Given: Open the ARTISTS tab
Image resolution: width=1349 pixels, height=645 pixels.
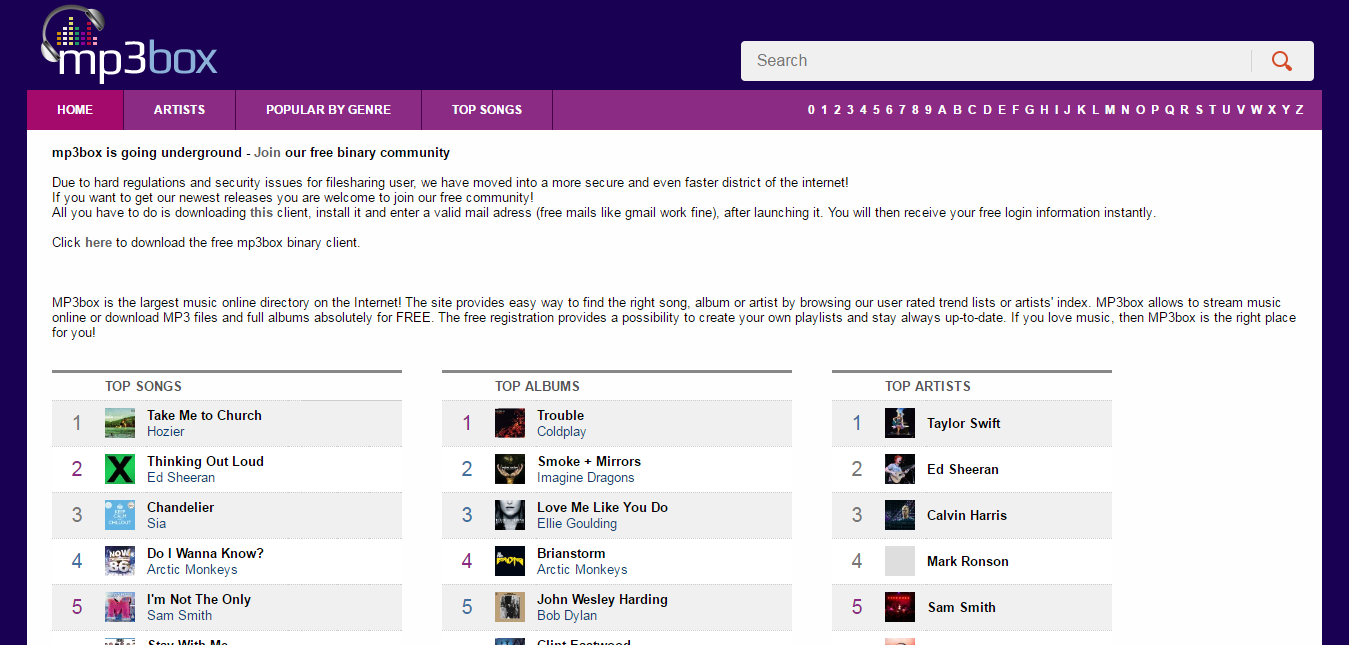Looking at the screenshot, I should point(179,110).
